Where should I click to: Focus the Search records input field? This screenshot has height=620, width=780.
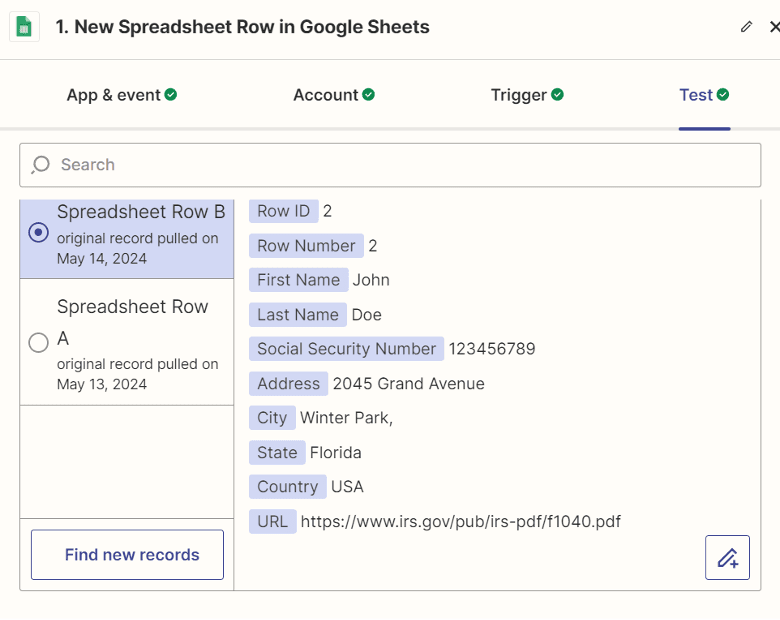[x=400, y=165]
